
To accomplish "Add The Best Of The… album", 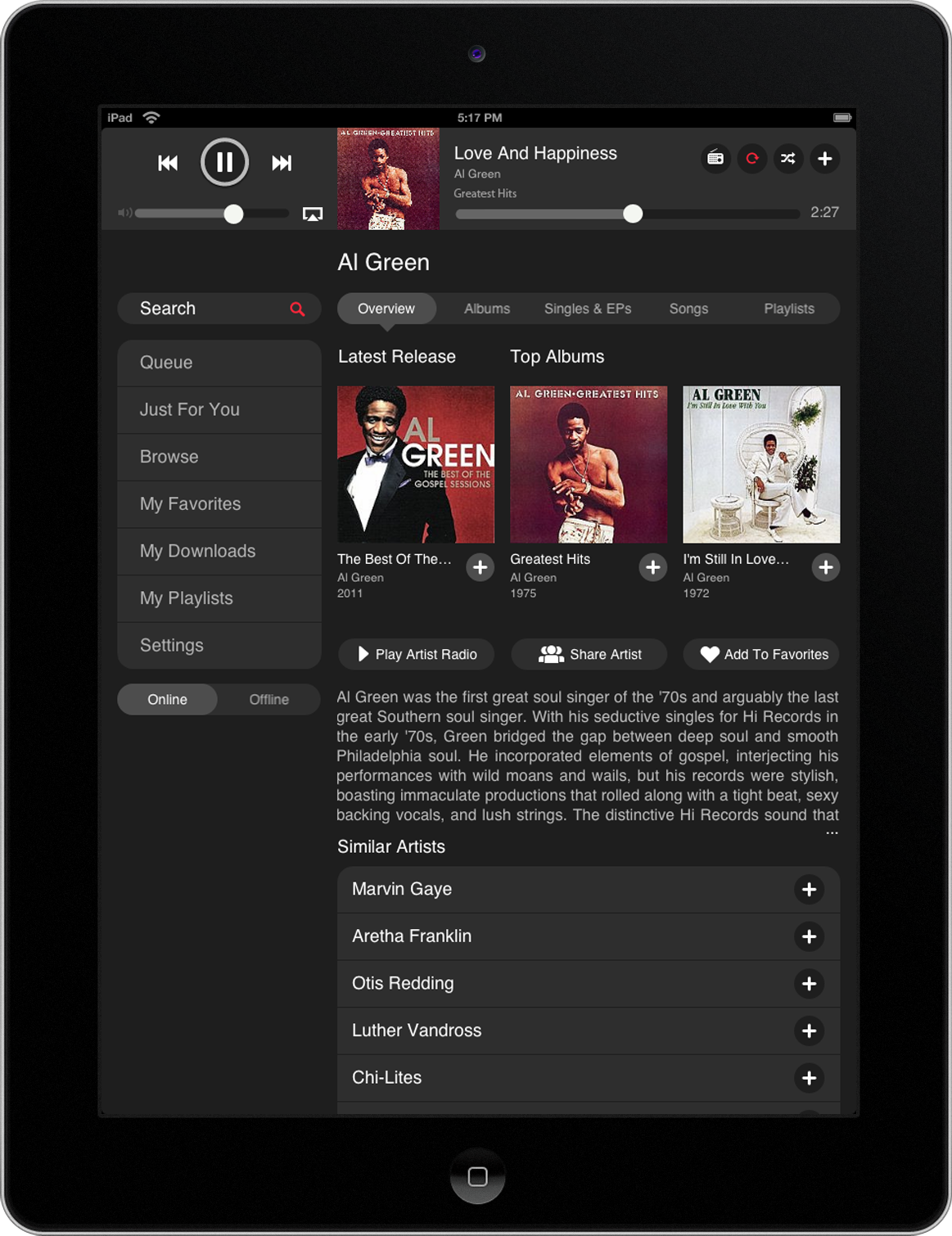I will [x=480, y=567].
